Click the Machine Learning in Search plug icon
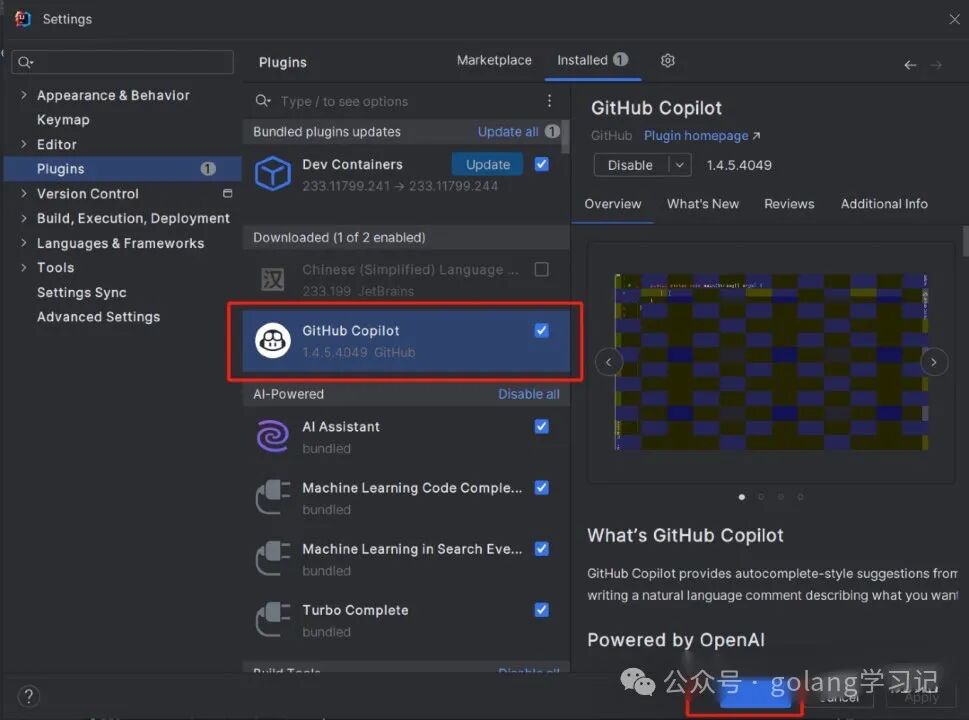The width and height of the screenshot is (969, 720). [x=273, y=558]
